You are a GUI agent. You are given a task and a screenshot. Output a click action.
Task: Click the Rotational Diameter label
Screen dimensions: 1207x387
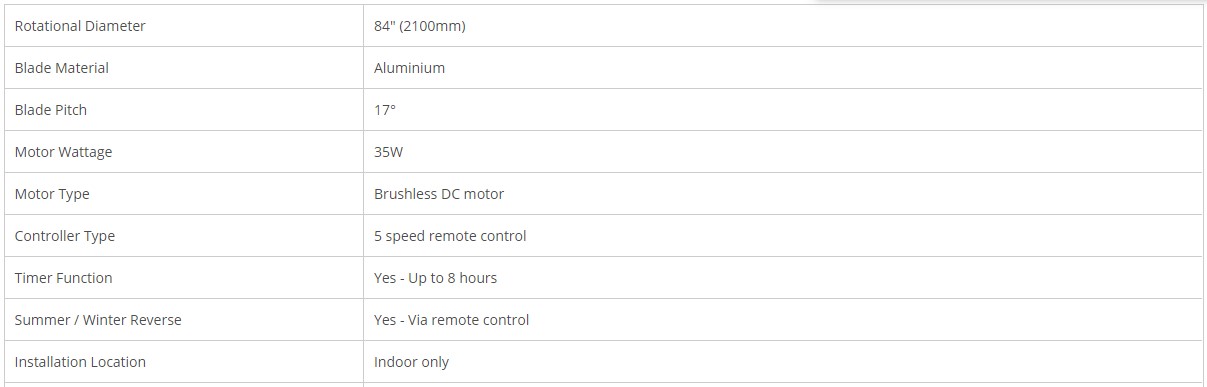80,26
